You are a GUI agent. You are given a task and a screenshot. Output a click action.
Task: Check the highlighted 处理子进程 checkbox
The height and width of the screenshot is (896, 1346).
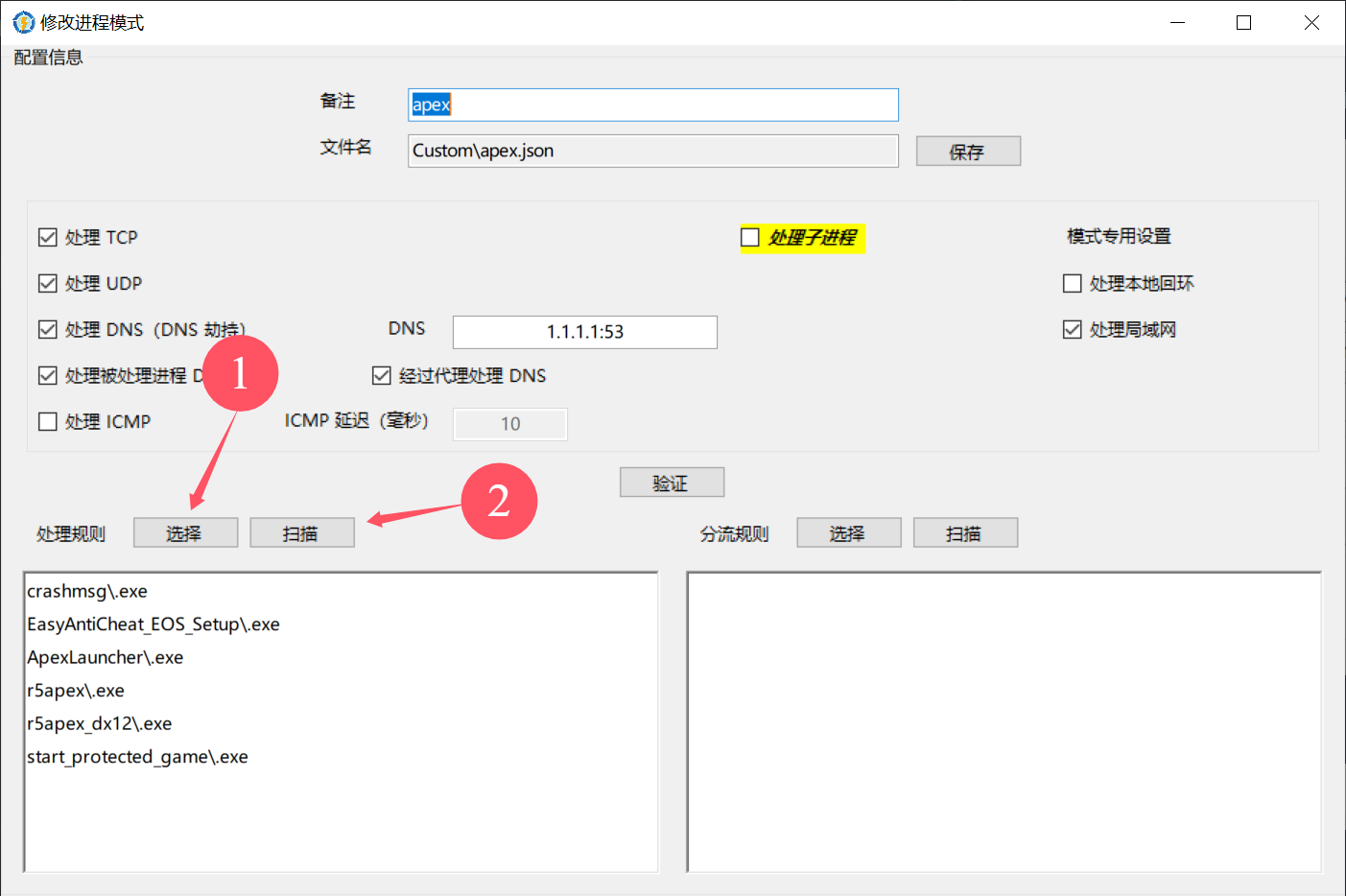750,237
